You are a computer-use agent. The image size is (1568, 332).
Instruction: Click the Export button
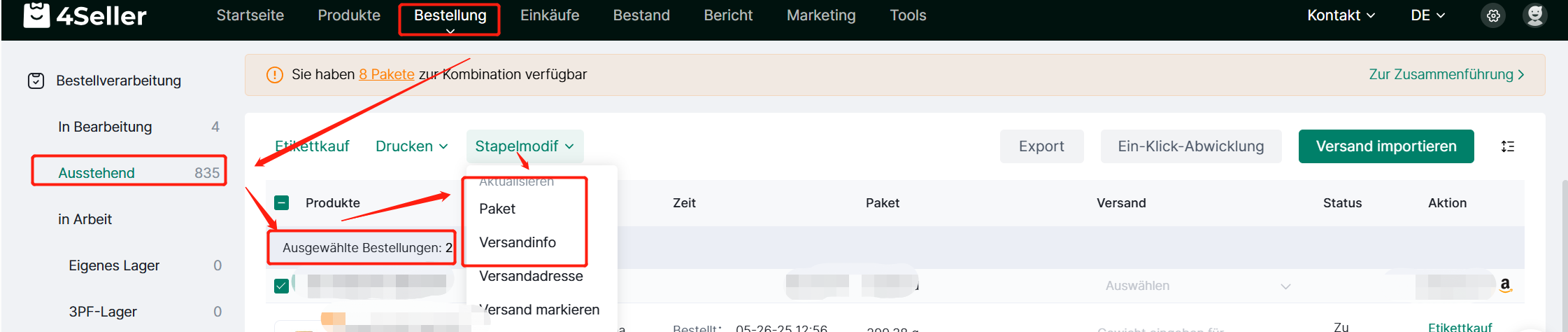pyautogui.click(x=1041, y=146)
